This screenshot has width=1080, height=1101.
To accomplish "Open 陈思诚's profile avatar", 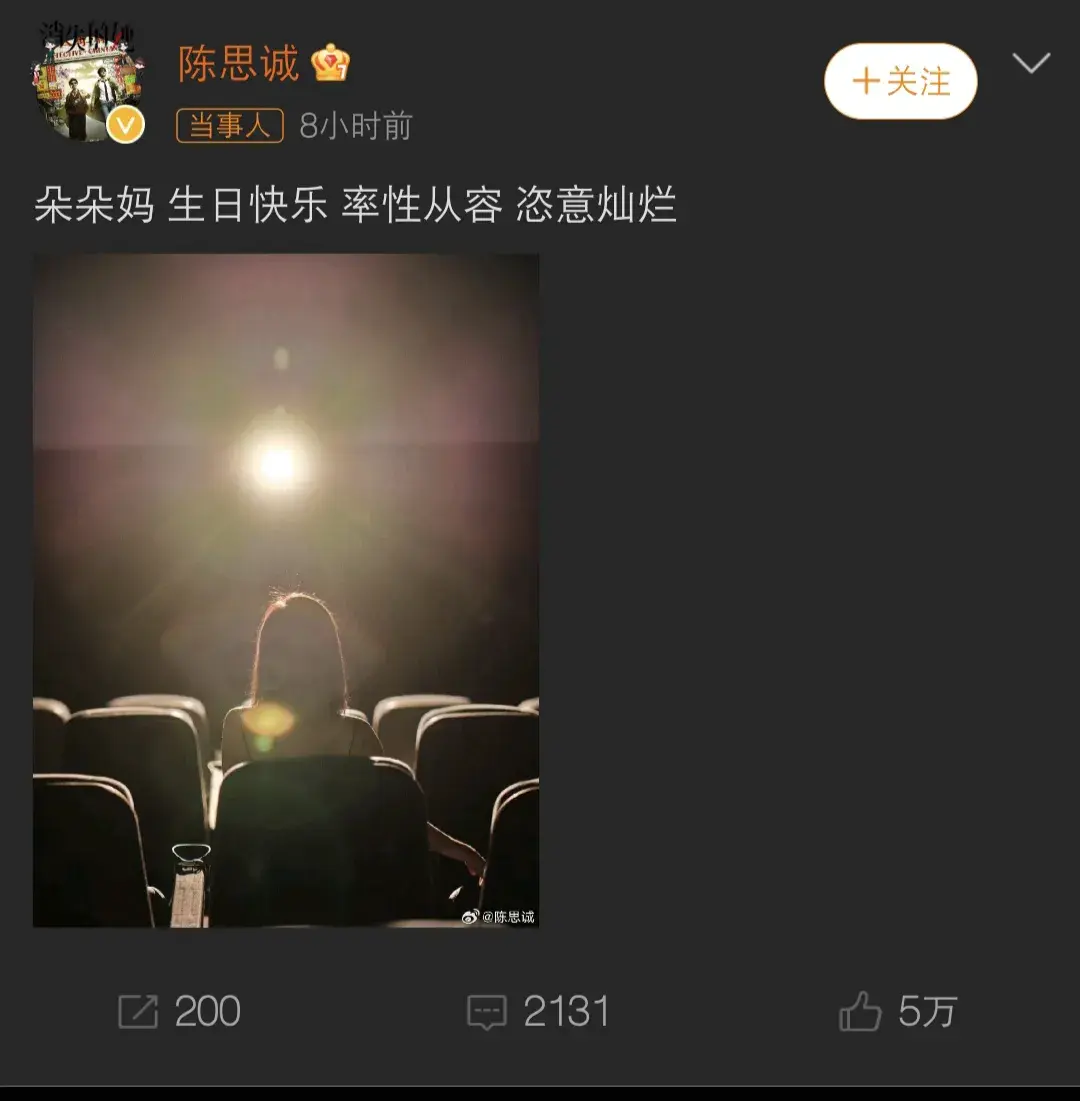I will [87, 84].
